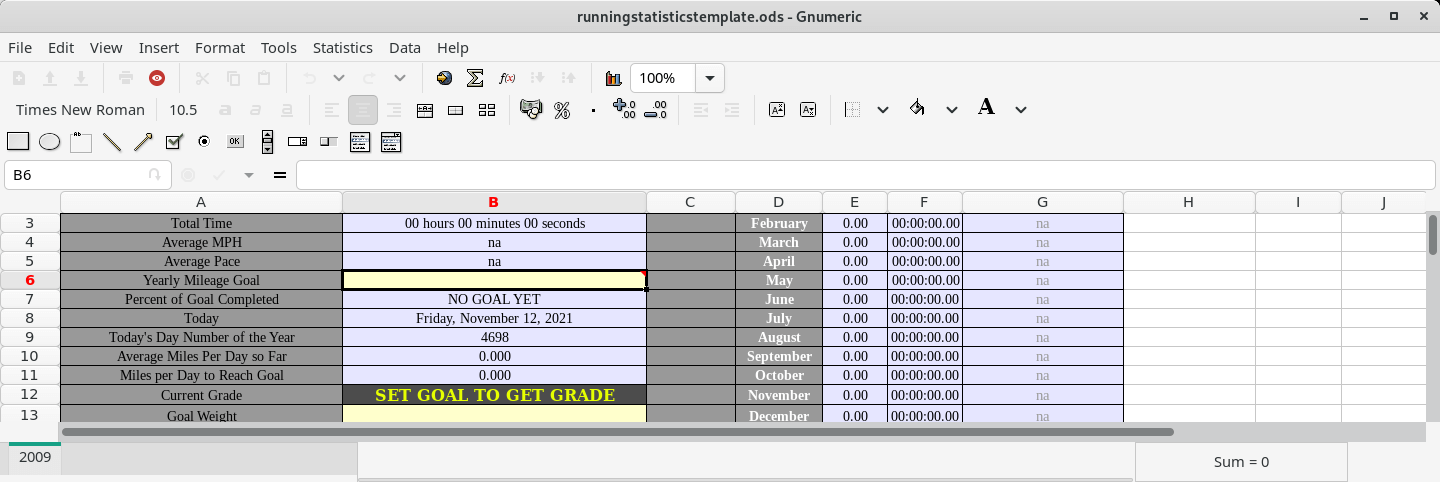This screenshot has width=1440, height=482.
Task: Click the increase decimals icon
Action: pos(624,110)
